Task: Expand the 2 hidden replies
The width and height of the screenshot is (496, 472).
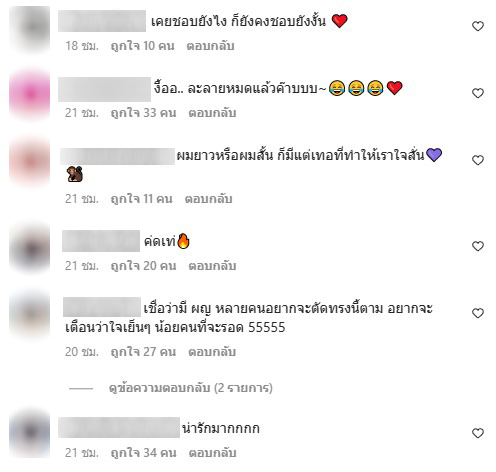Action: (191, 388)
